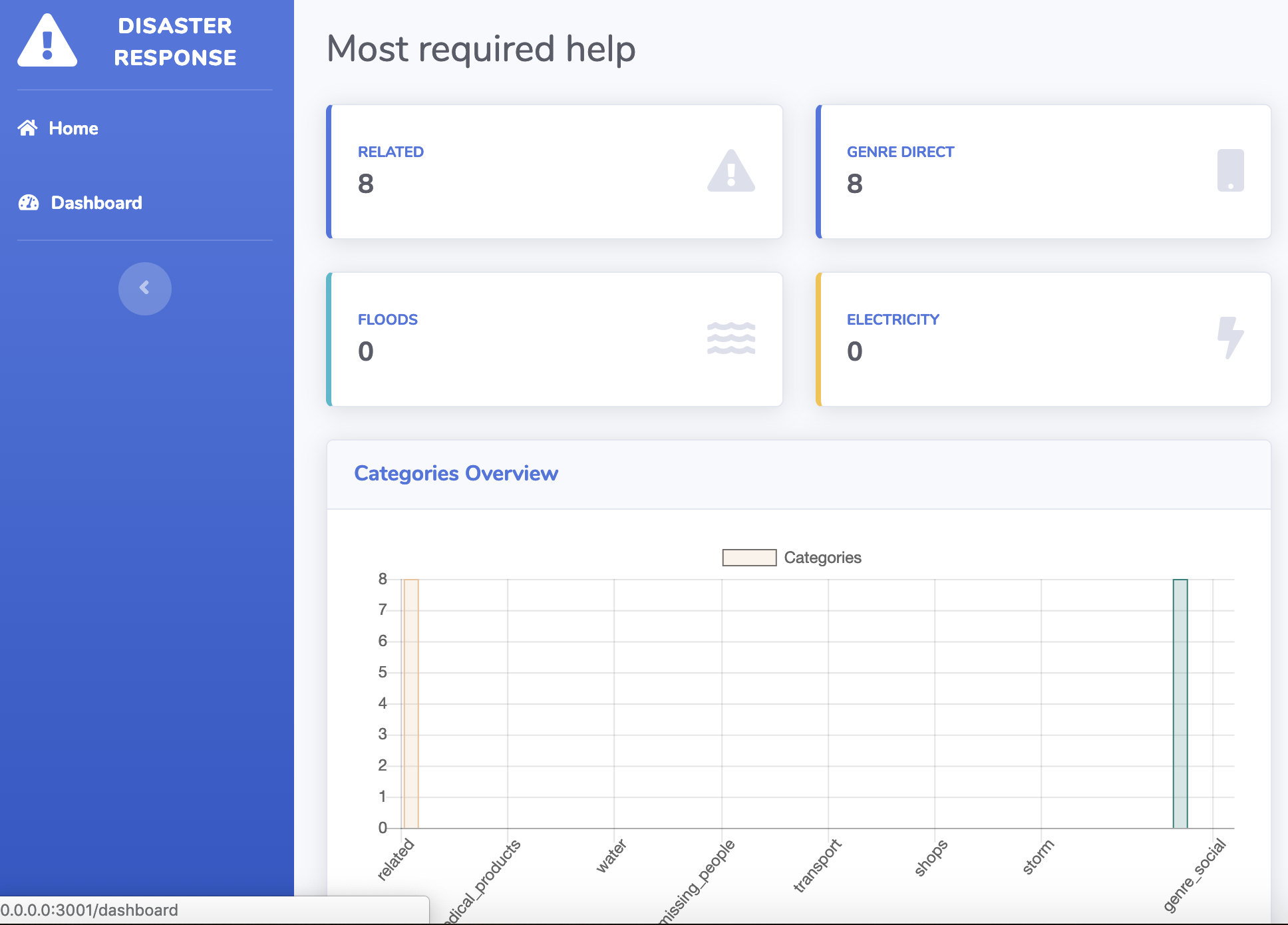This screenshot has height=925, width=1288.
Task: Click the Disaster Response warning triangle logo
Action: click(47, 41)
